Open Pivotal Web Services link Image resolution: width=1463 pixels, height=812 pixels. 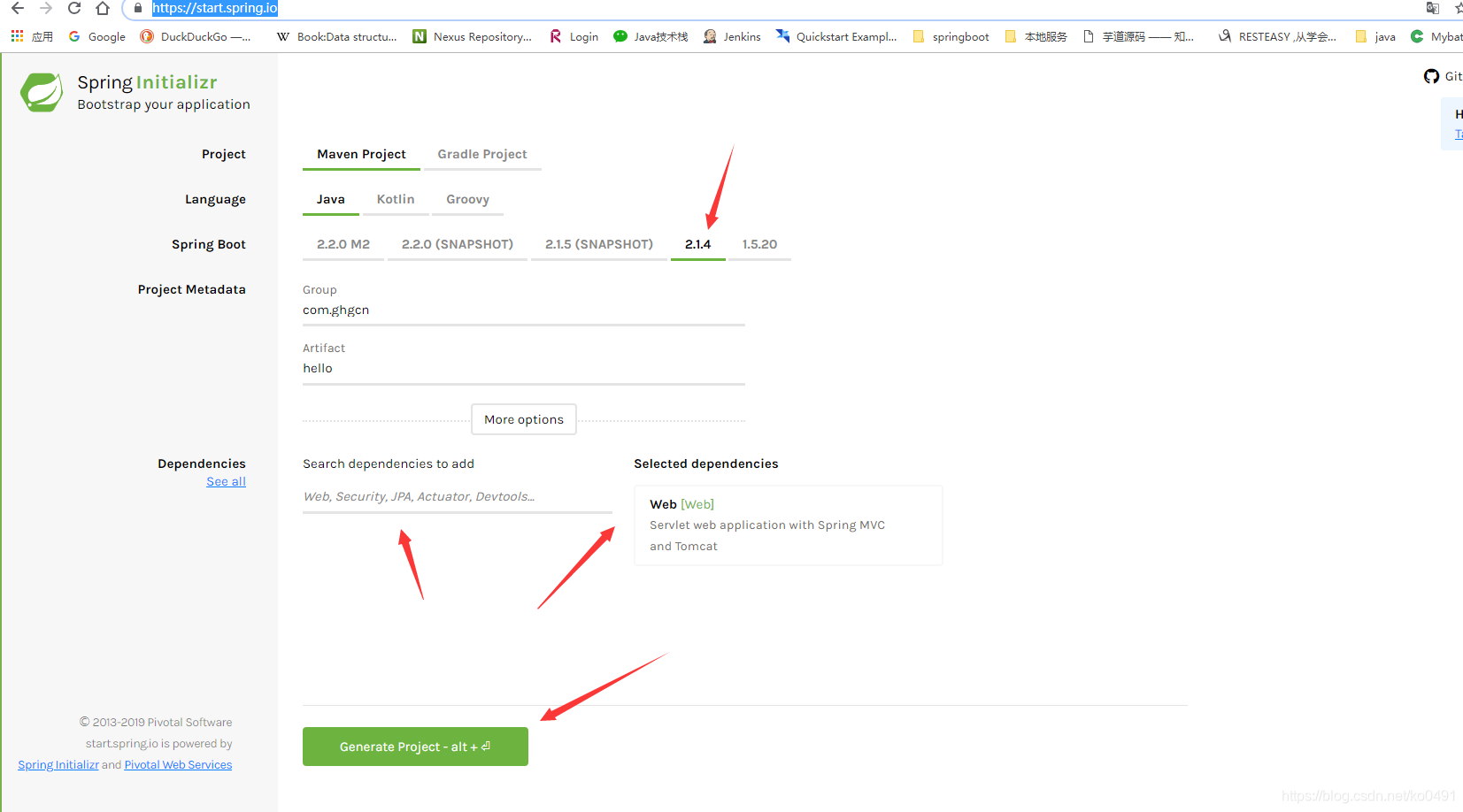(x=178, y=765)
